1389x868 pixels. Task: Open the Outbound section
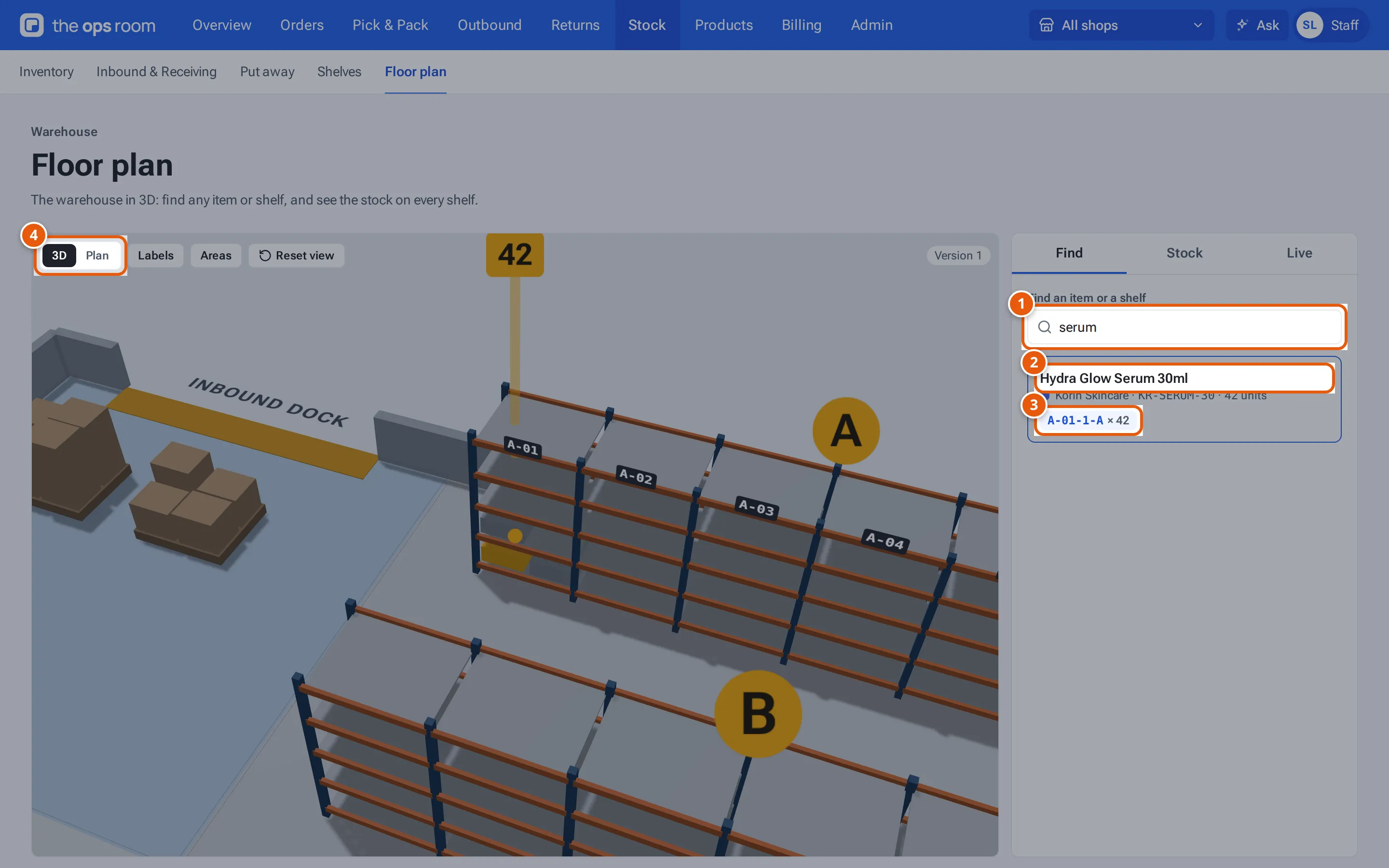pos(490,25)
